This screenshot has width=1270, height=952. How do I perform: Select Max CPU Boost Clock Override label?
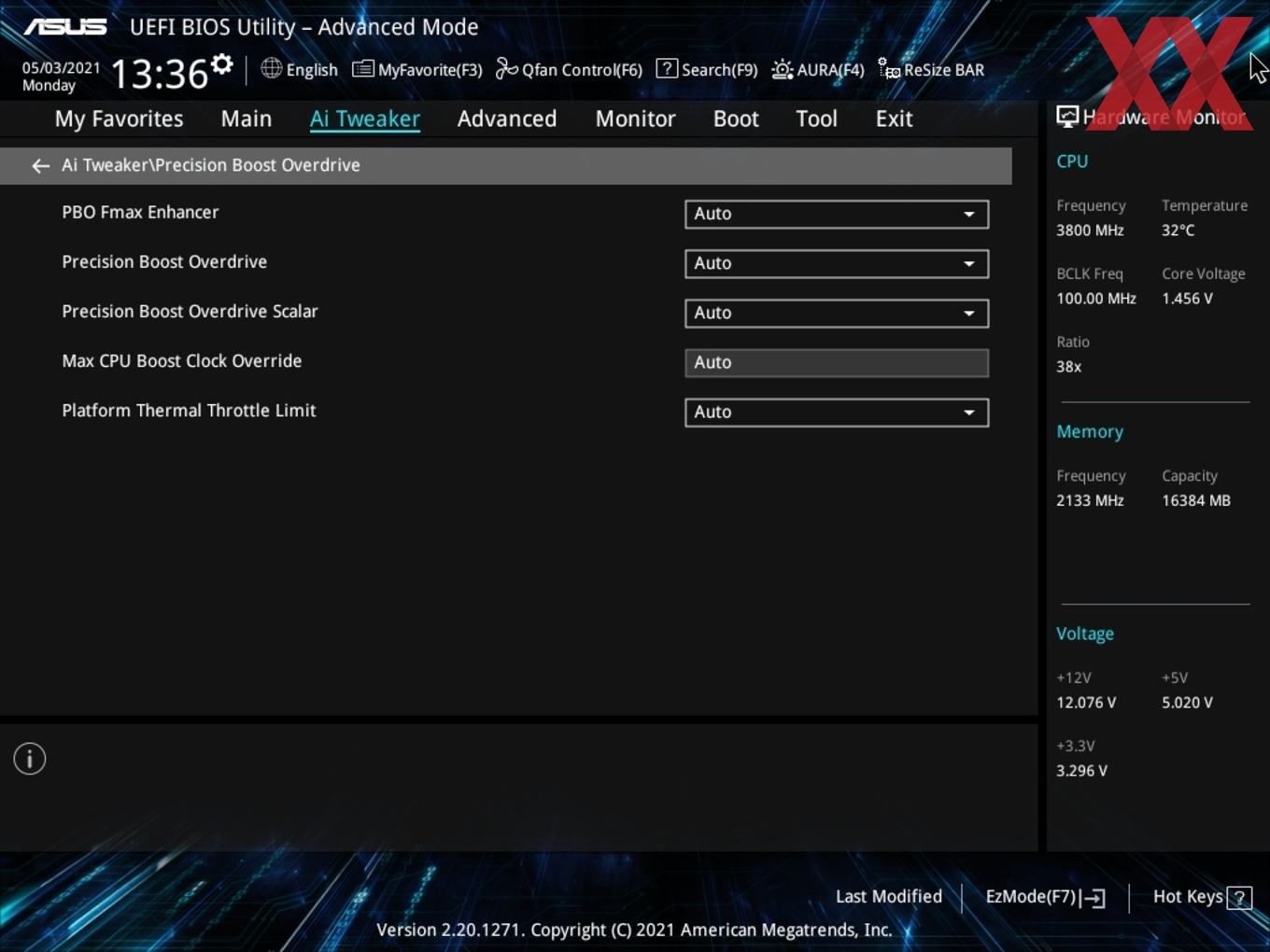[182, 360]
